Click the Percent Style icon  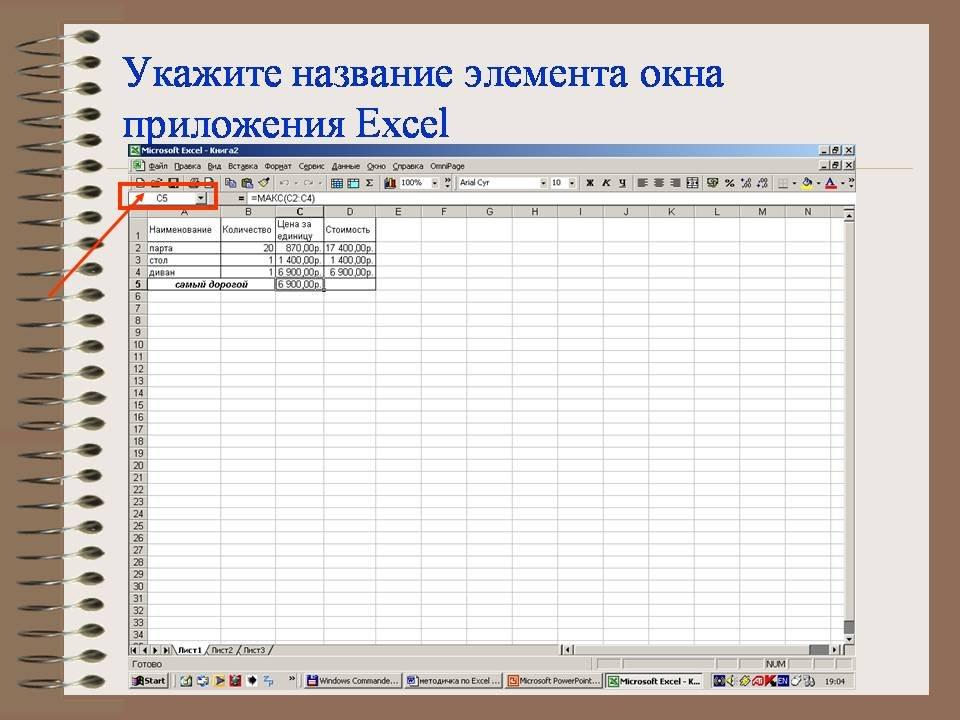[730, 183]
